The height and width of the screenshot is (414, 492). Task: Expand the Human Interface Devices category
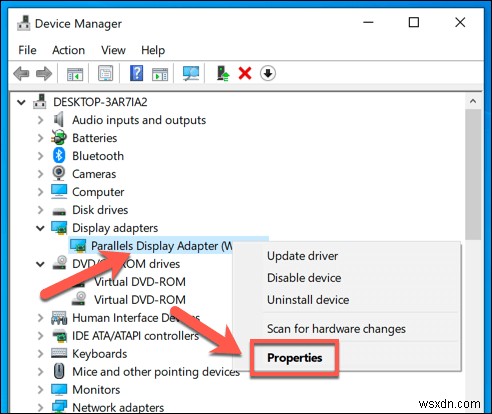[40, 318]
